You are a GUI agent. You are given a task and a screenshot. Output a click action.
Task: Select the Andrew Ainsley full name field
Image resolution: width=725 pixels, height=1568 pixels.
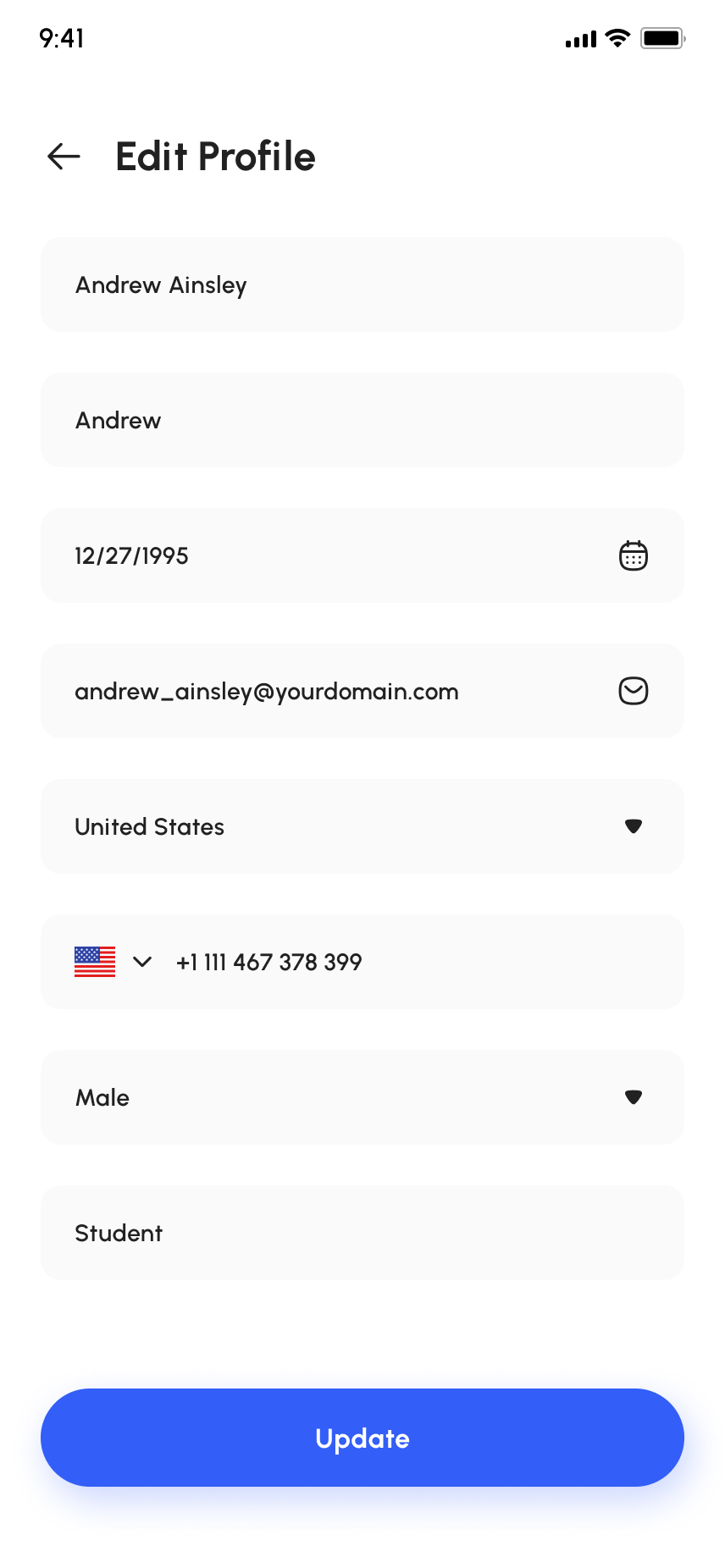362,284
